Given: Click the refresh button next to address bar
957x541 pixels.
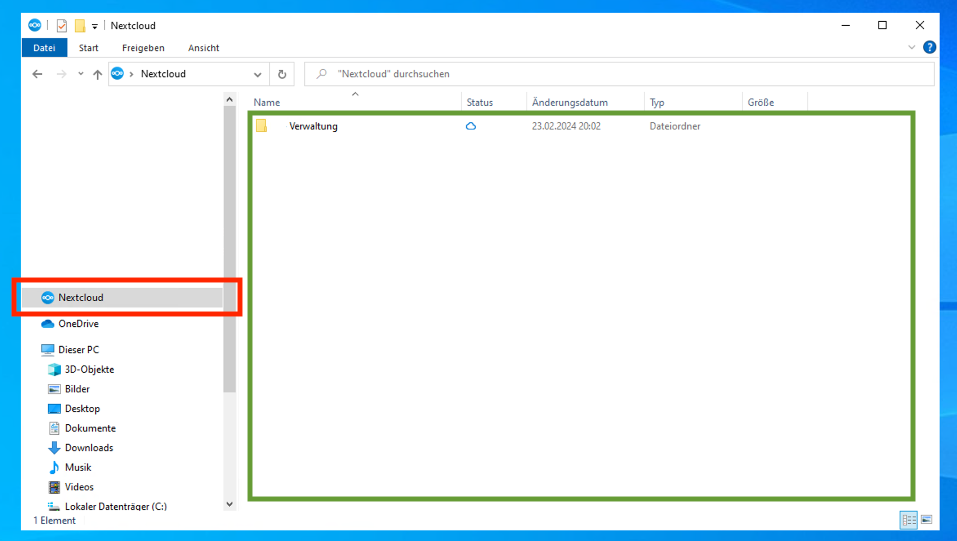Looking at the screenshot, I should (x=282, y=74).
